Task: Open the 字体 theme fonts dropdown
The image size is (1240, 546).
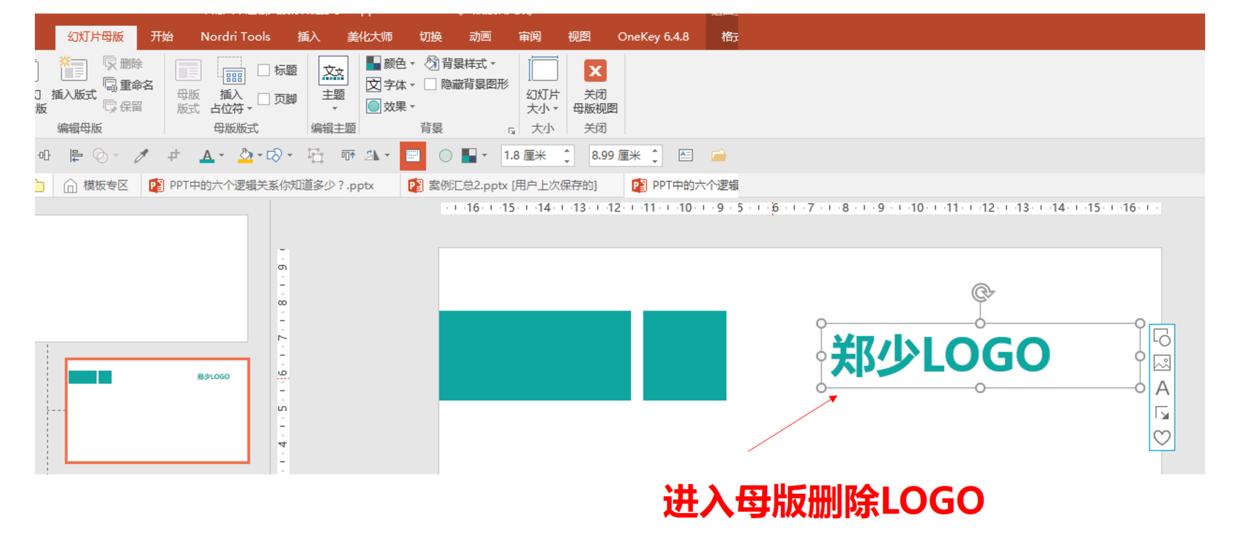Action: click(392, 85)
